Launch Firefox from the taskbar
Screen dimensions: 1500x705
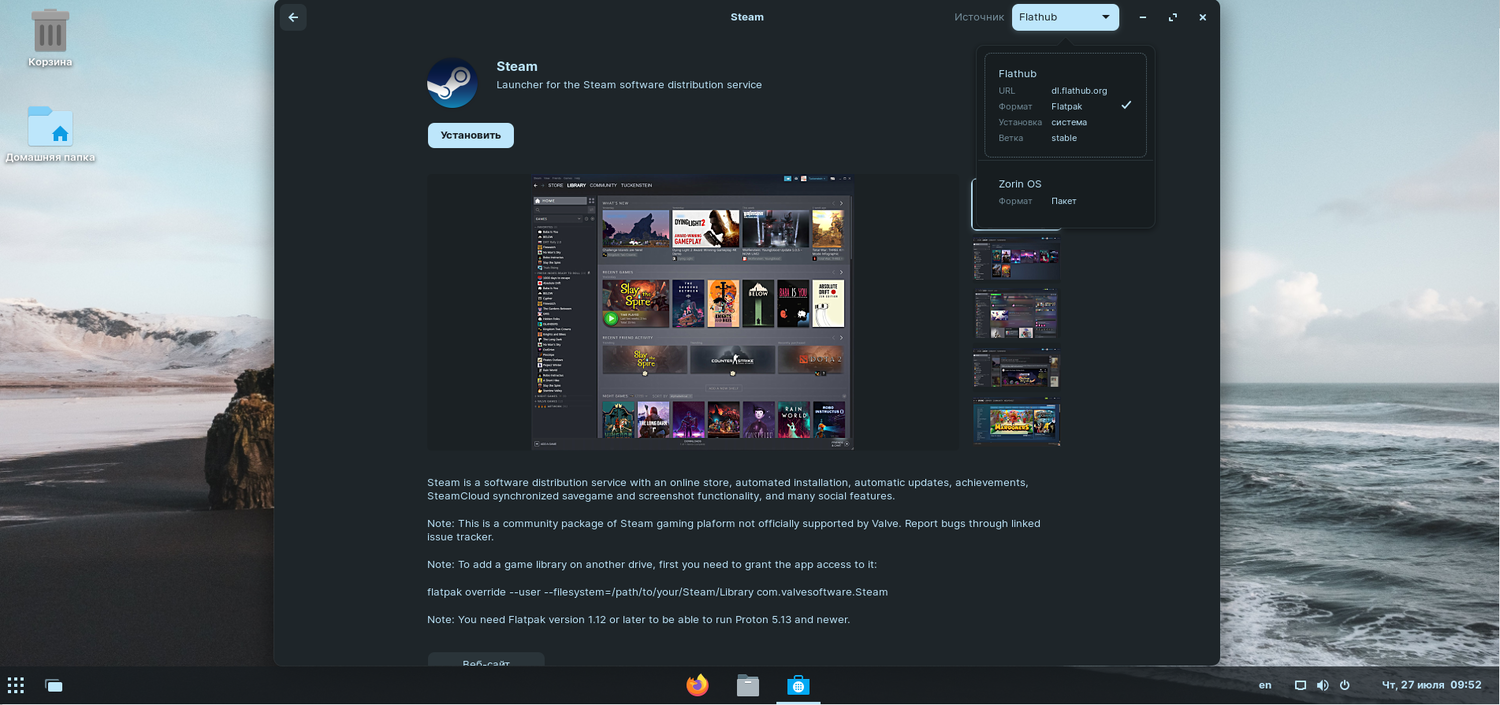click(x=697, y=685)
